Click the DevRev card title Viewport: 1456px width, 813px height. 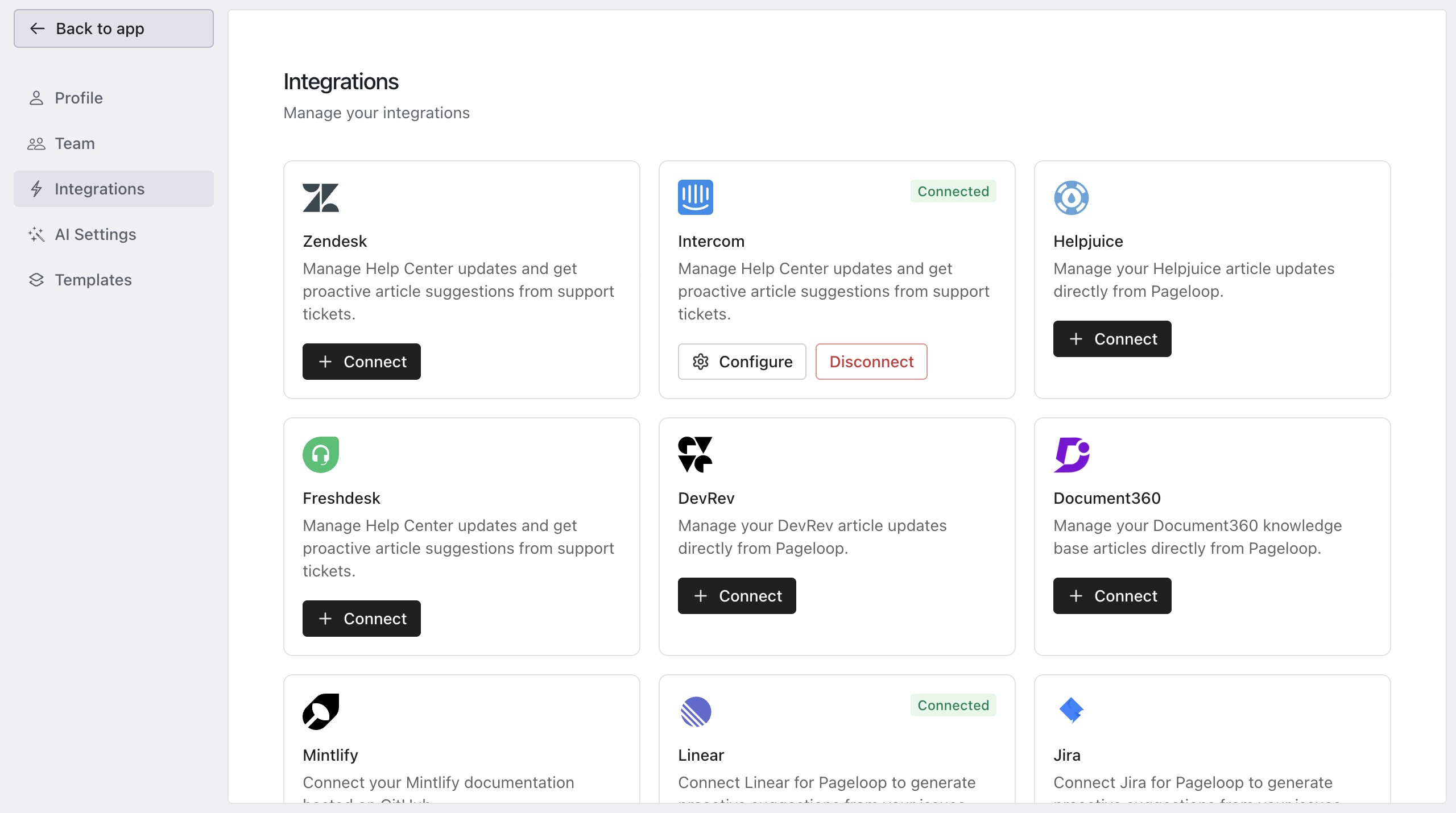pos(706,498)
